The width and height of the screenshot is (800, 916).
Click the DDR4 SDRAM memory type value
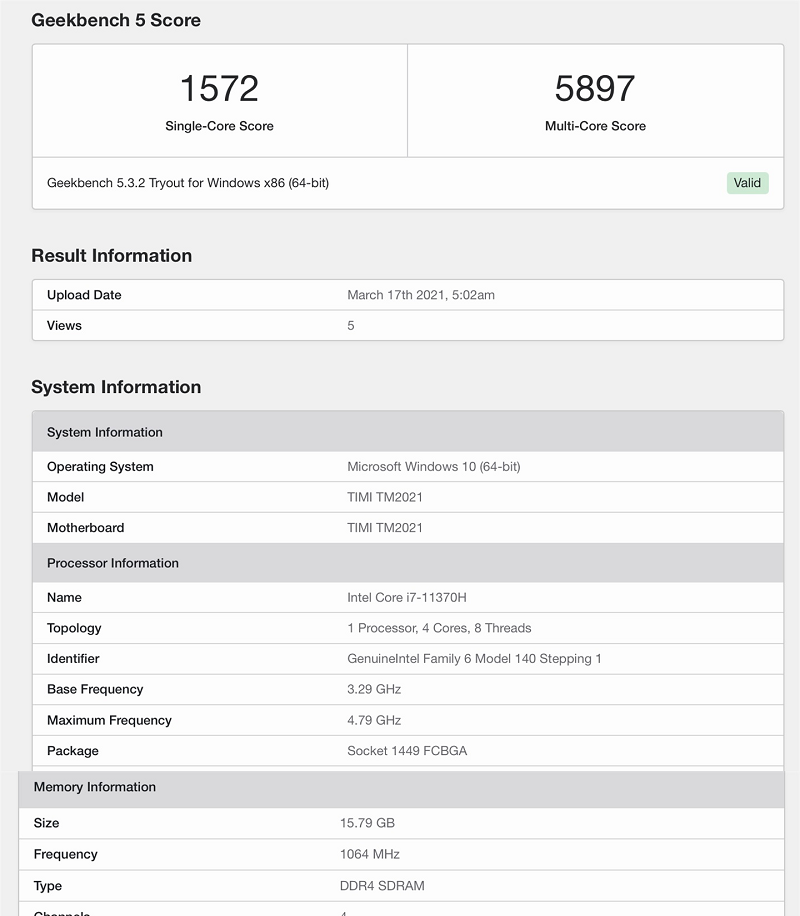click(381, 885)
